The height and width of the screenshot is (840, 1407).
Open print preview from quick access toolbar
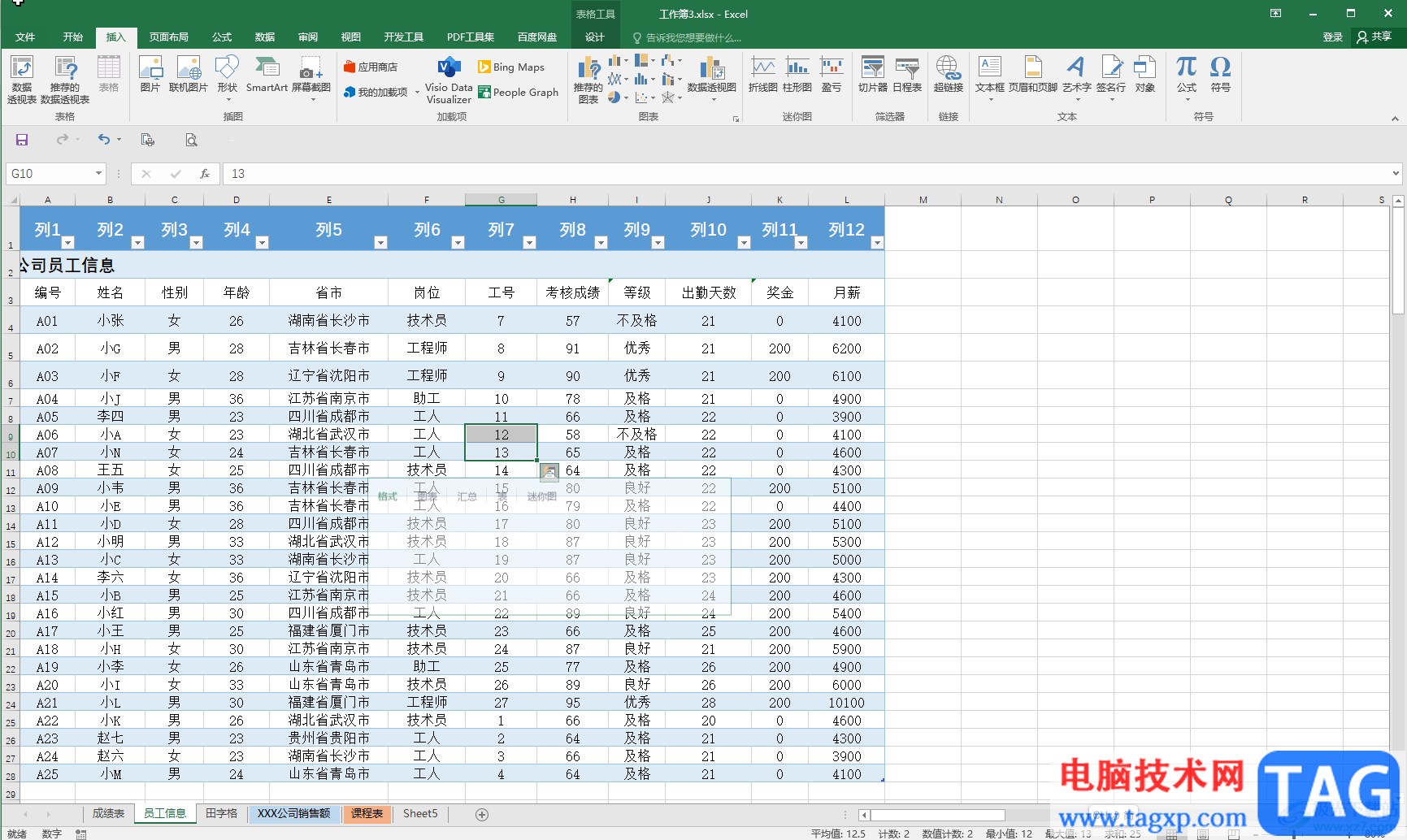point(191,140)
